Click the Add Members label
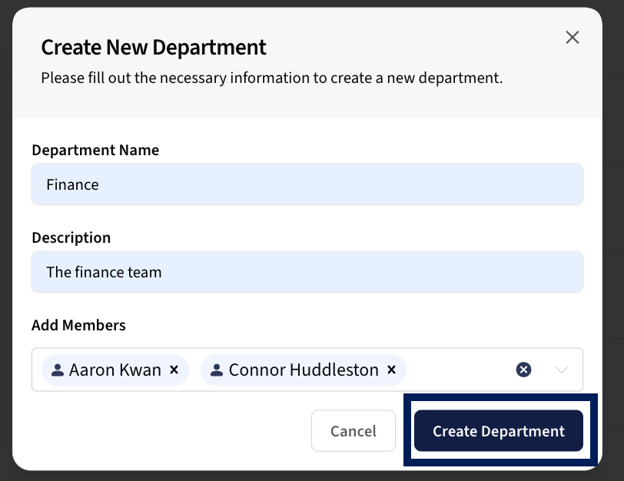The height and width of the screenshot is (481, 624). (79, 325)
